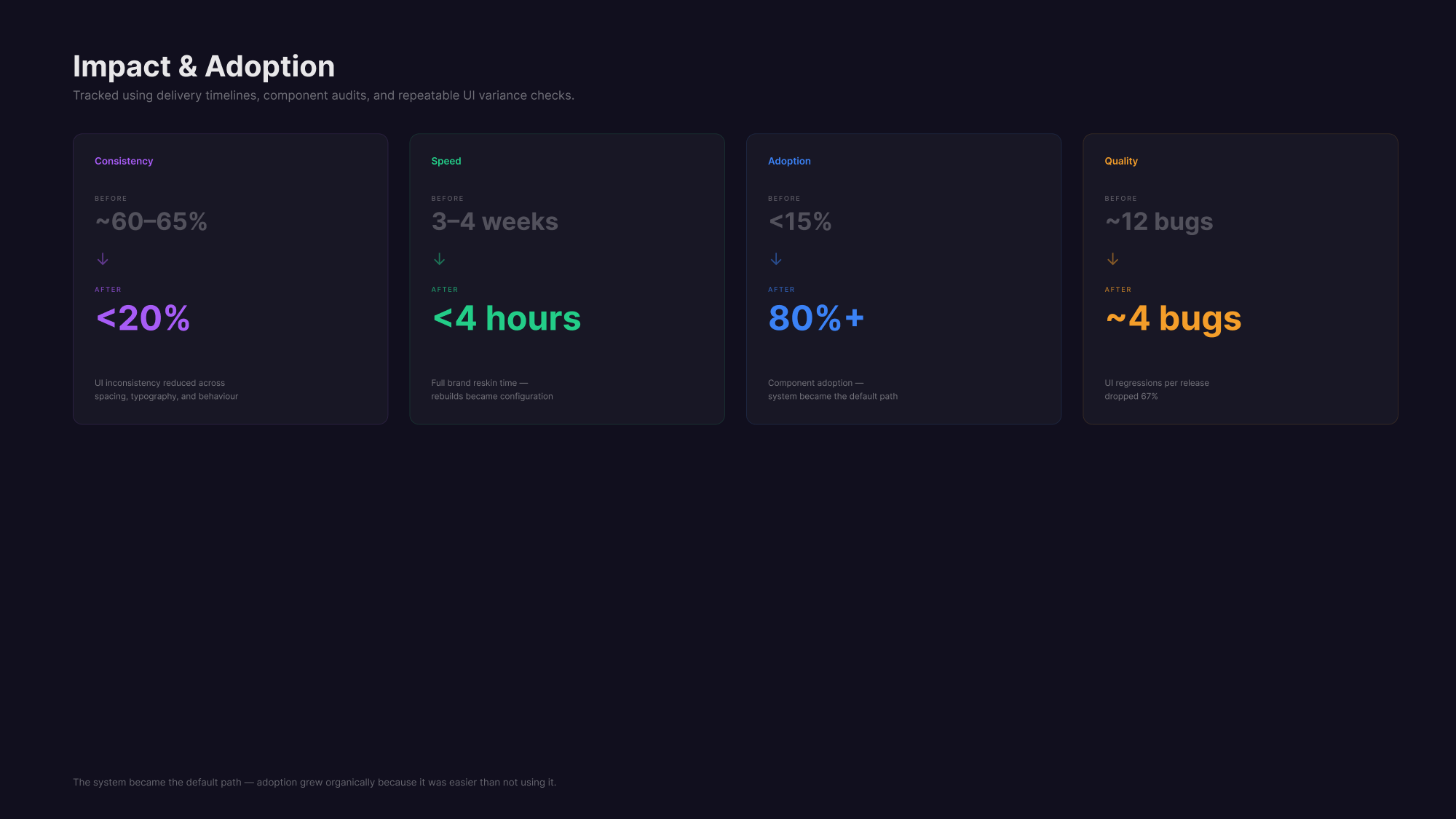Click the BEFORE label in Quality card

[x=1120, y=199]
